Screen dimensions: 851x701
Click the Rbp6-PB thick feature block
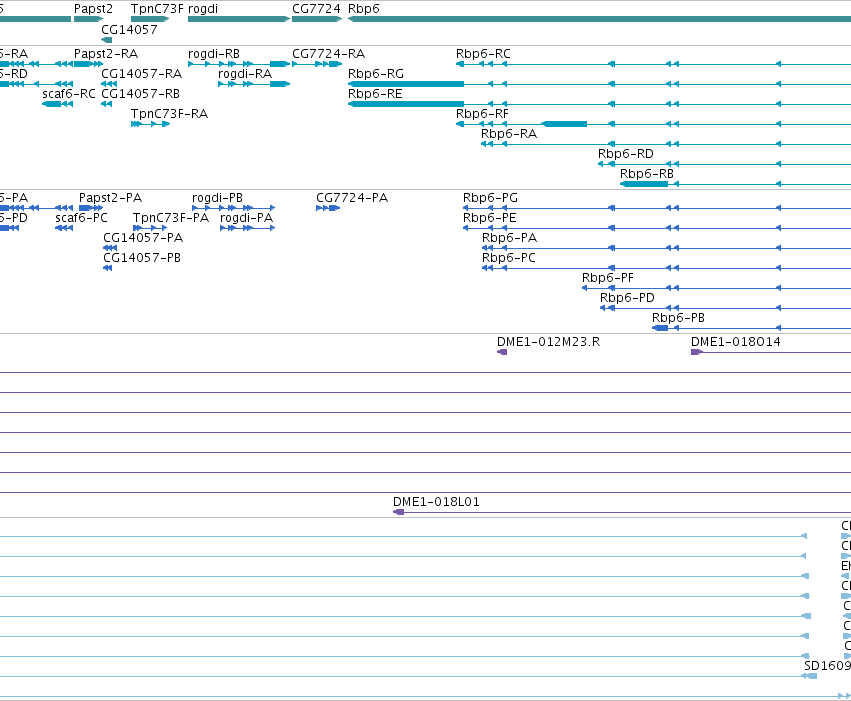tap(660, 328)
